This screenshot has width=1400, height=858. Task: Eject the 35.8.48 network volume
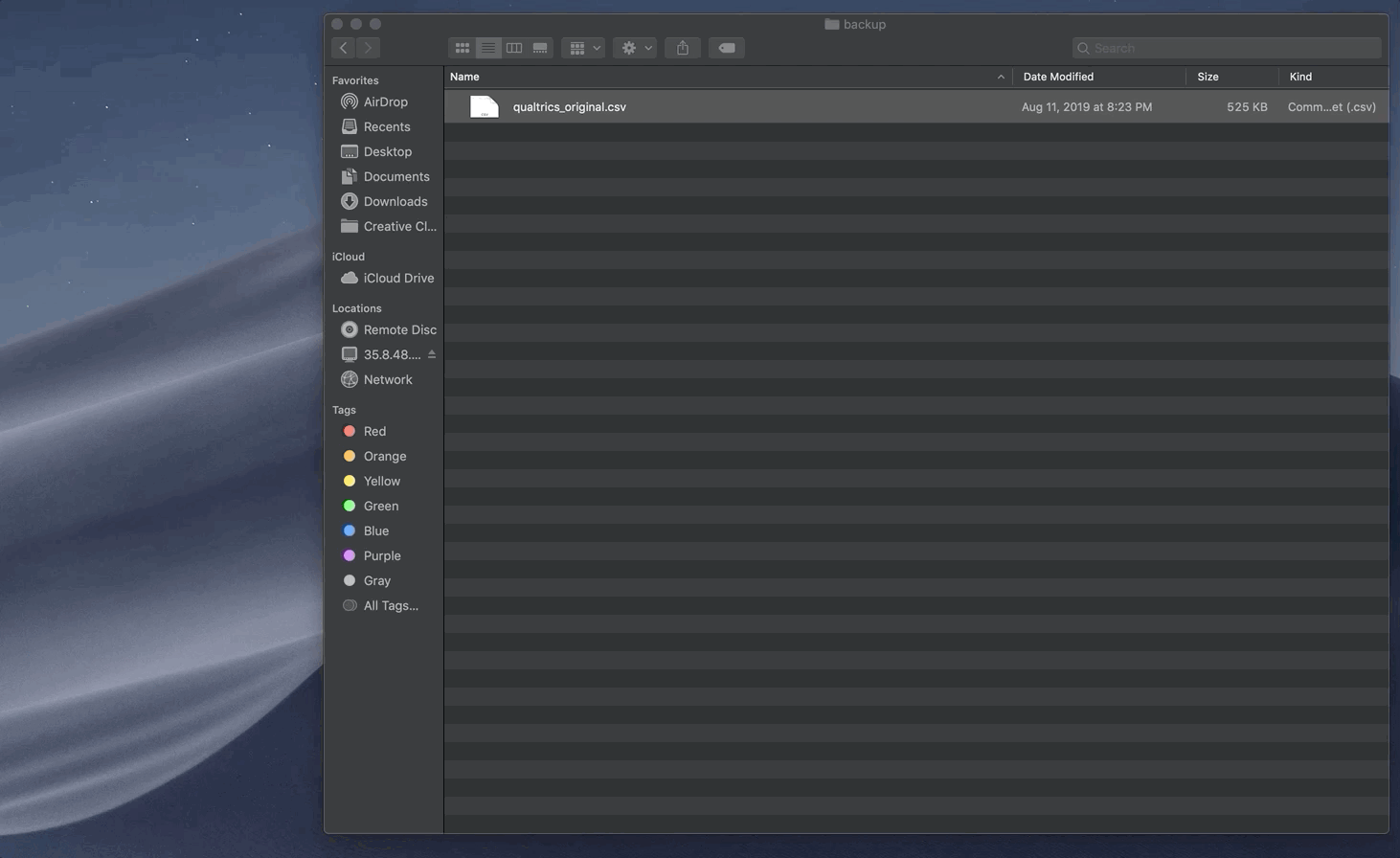(x=432, y=354)
